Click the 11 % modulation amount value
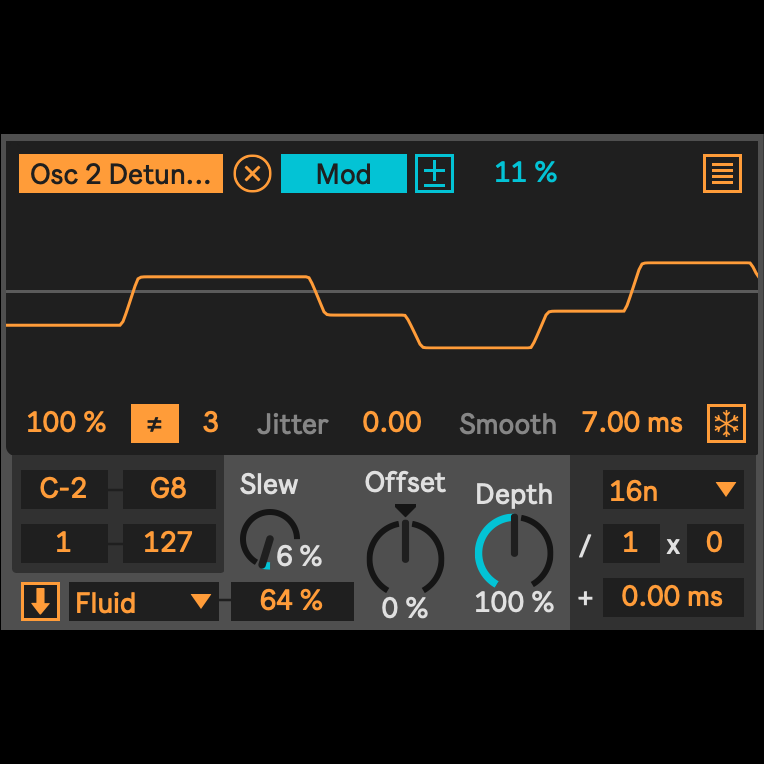764x764 pixels. [525, 173]
